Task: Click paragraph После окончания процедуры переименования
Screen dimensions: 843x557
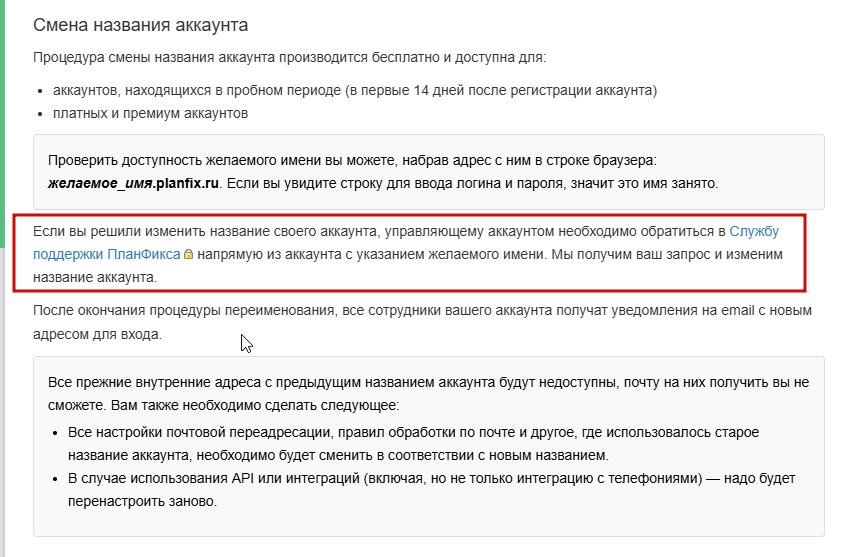Action: pos(423,322)
